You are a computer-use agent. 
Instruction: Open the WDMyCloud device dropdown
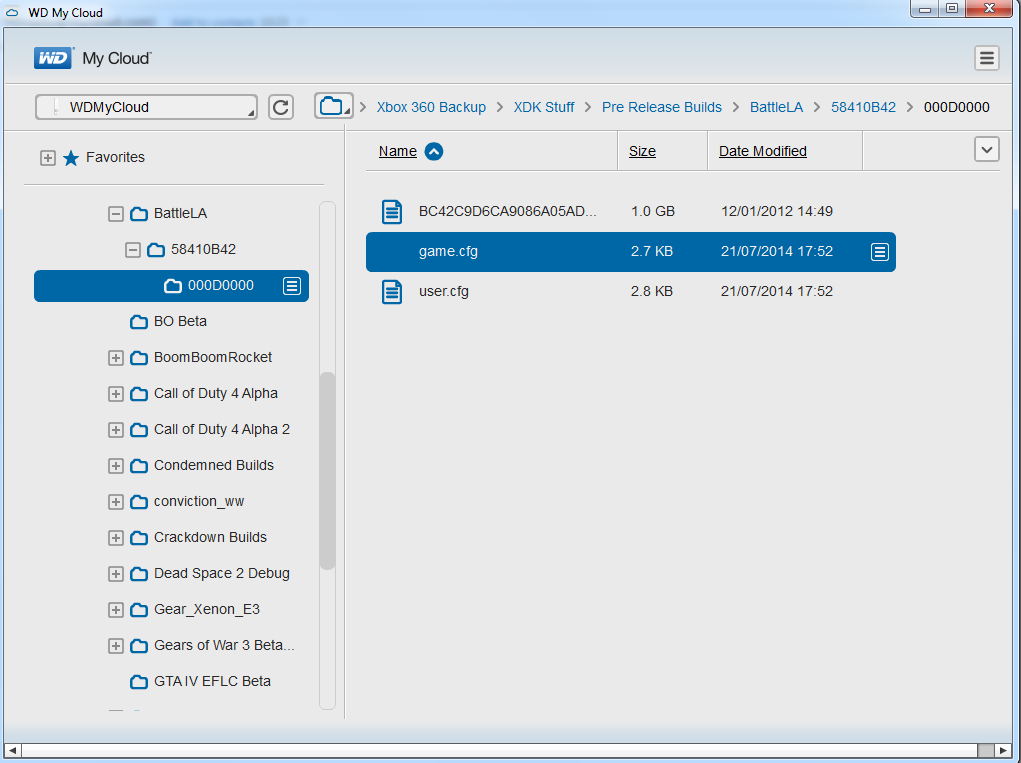147,107
